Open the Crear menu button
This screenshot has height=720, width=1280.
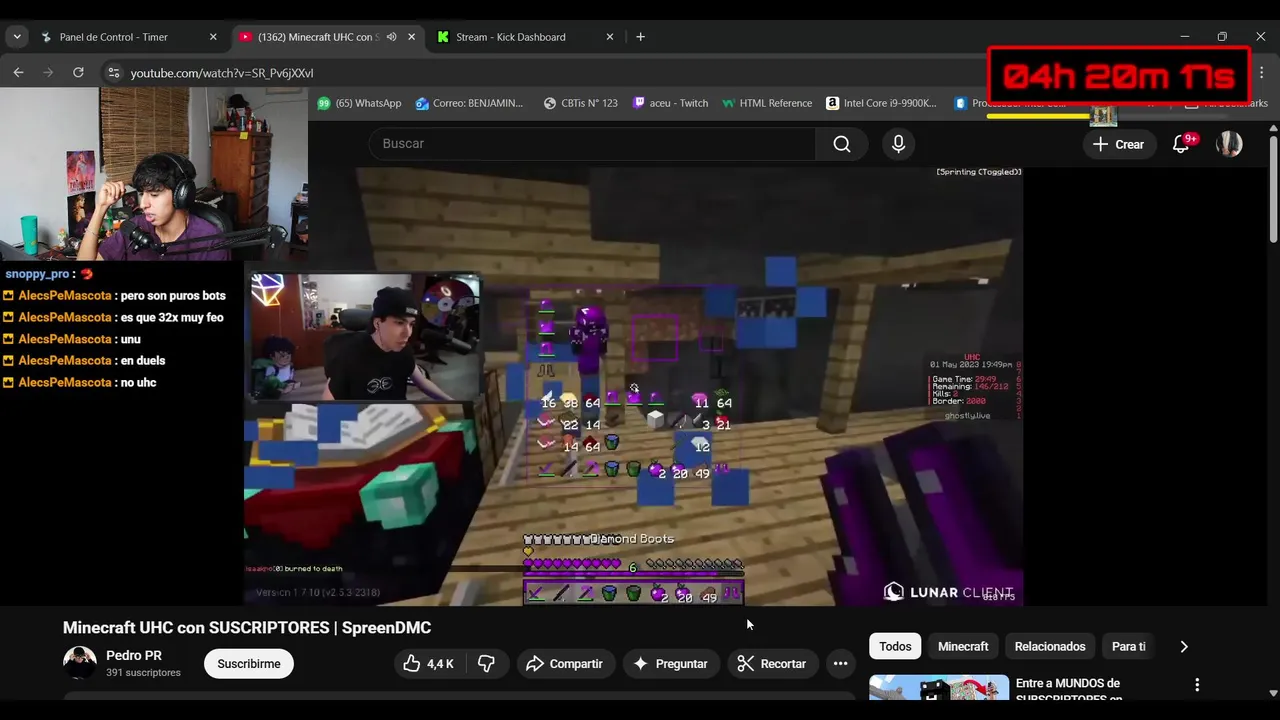coord(1118,144)
